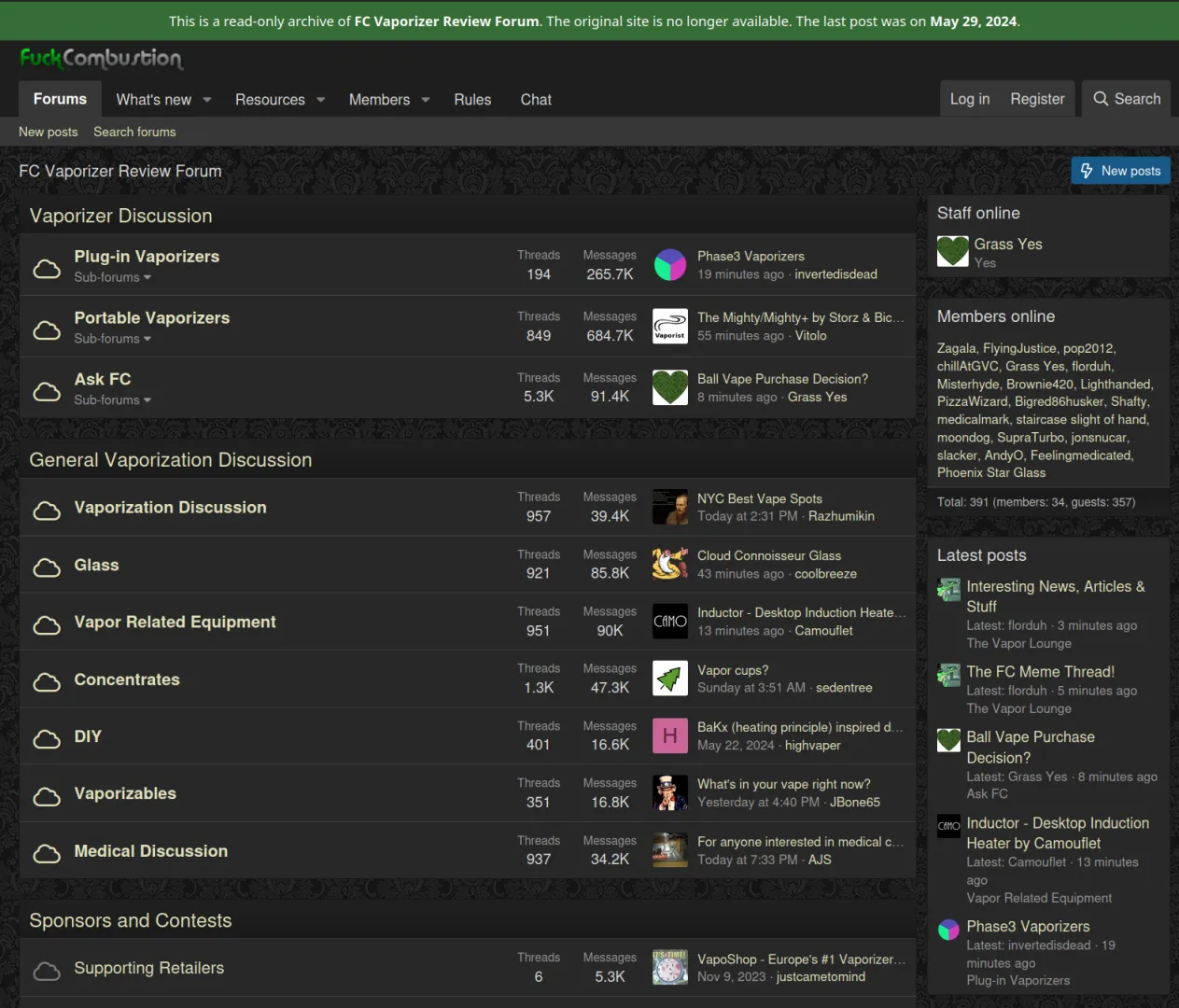Expand Sub-forums under Plug-in Vaporizers

(x=112, y=277)
